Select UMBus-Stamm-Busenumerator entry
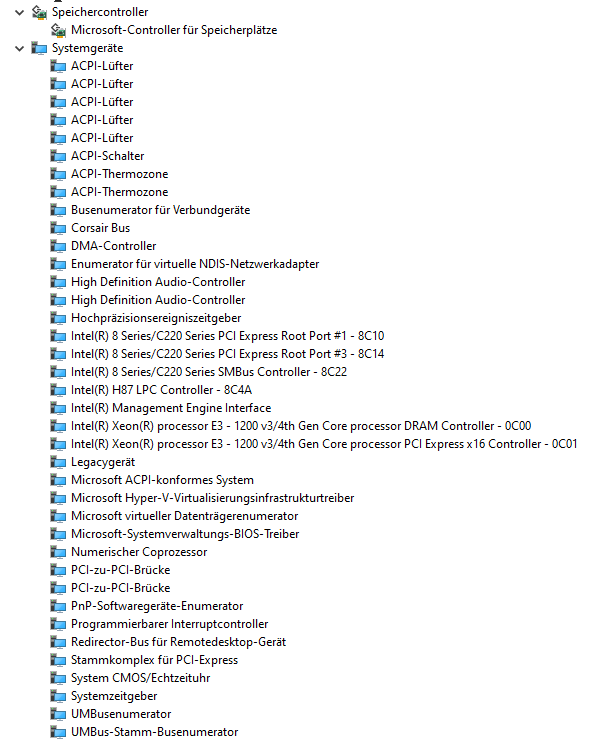The width and height of the screenshot is (614, 745). (x=154, y=732)
